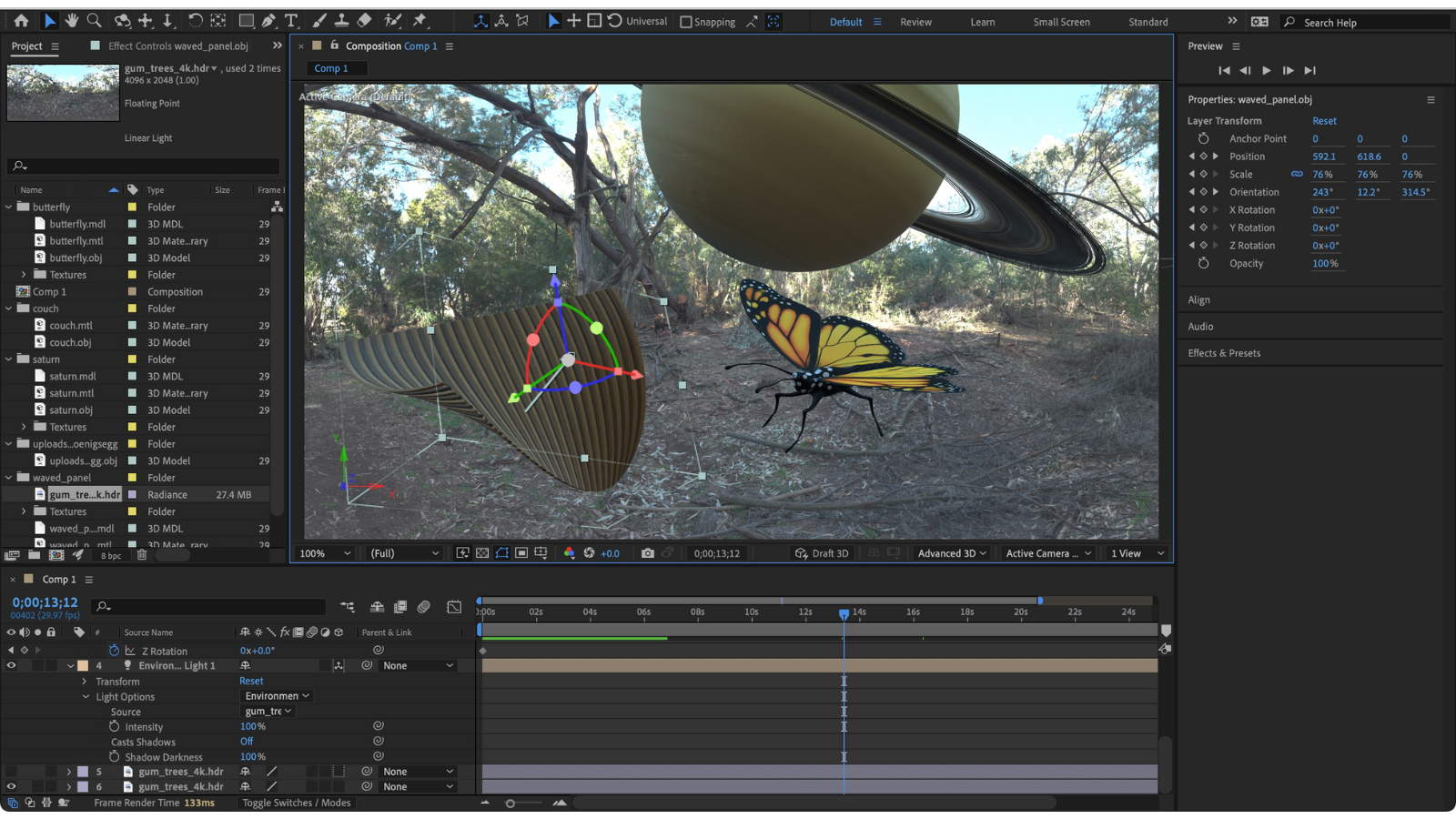Take a snapshot of the composition view
1456x819 pixels.
click(647, 552)
